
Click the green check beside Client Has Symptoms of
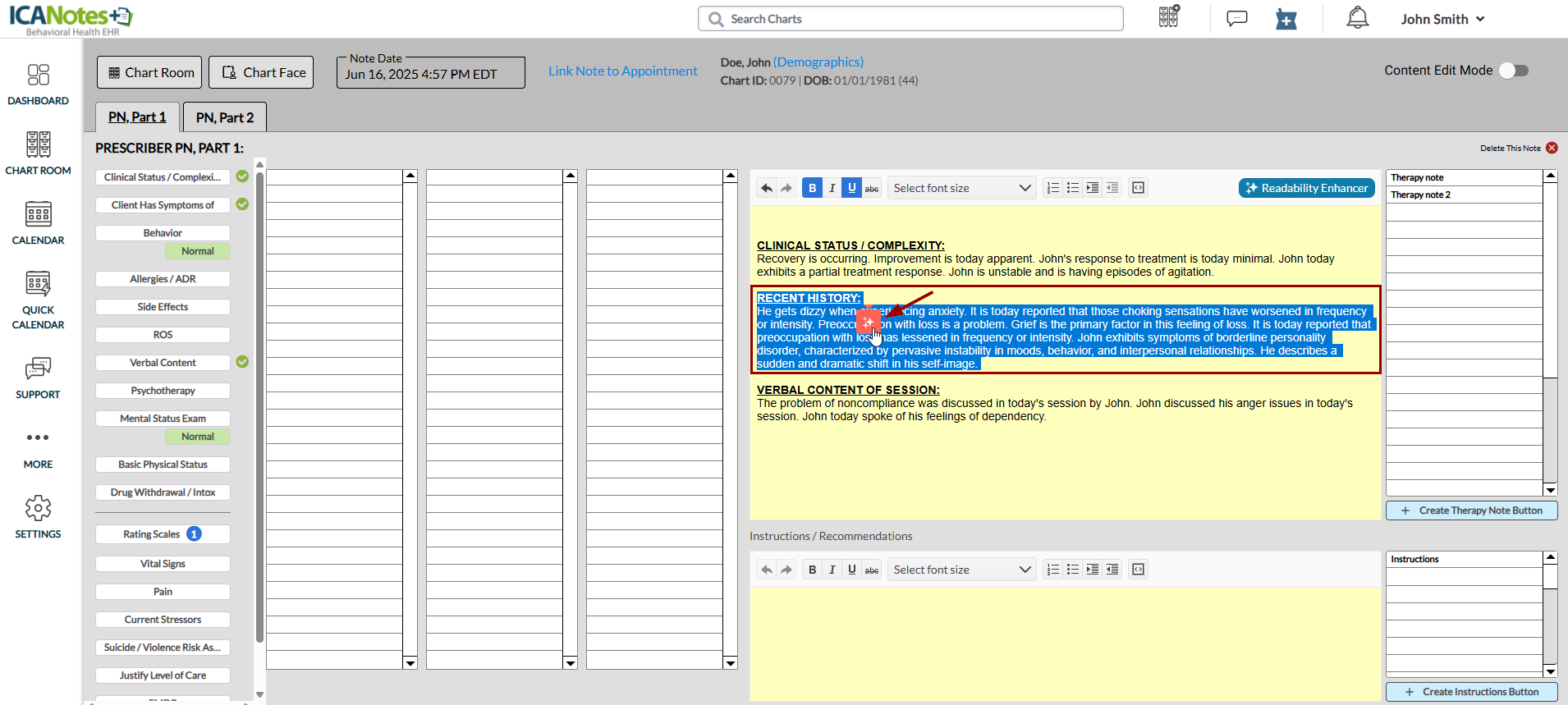pos(242,204)
